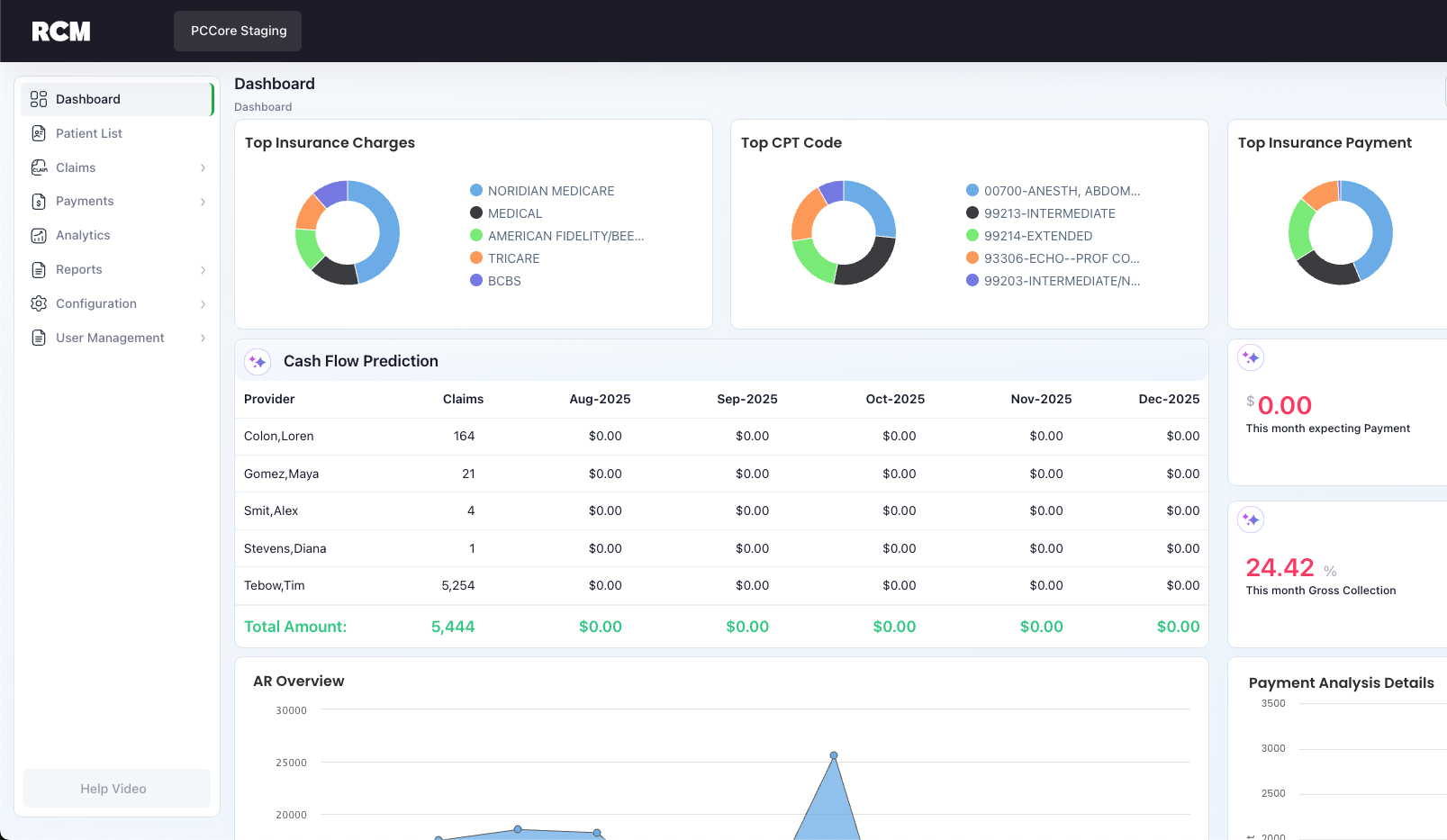This screenshot has width=1447, height=840.
Task: Expand the Payments menu chevron
Action: 203,202
